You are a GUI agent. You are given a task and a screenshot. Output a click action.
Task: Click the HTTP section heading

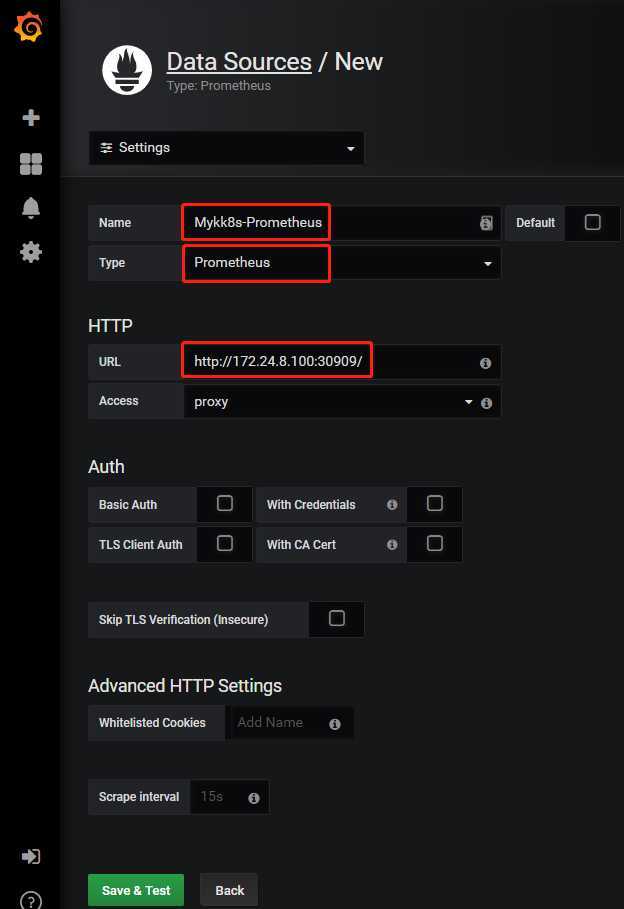point(110,326)
